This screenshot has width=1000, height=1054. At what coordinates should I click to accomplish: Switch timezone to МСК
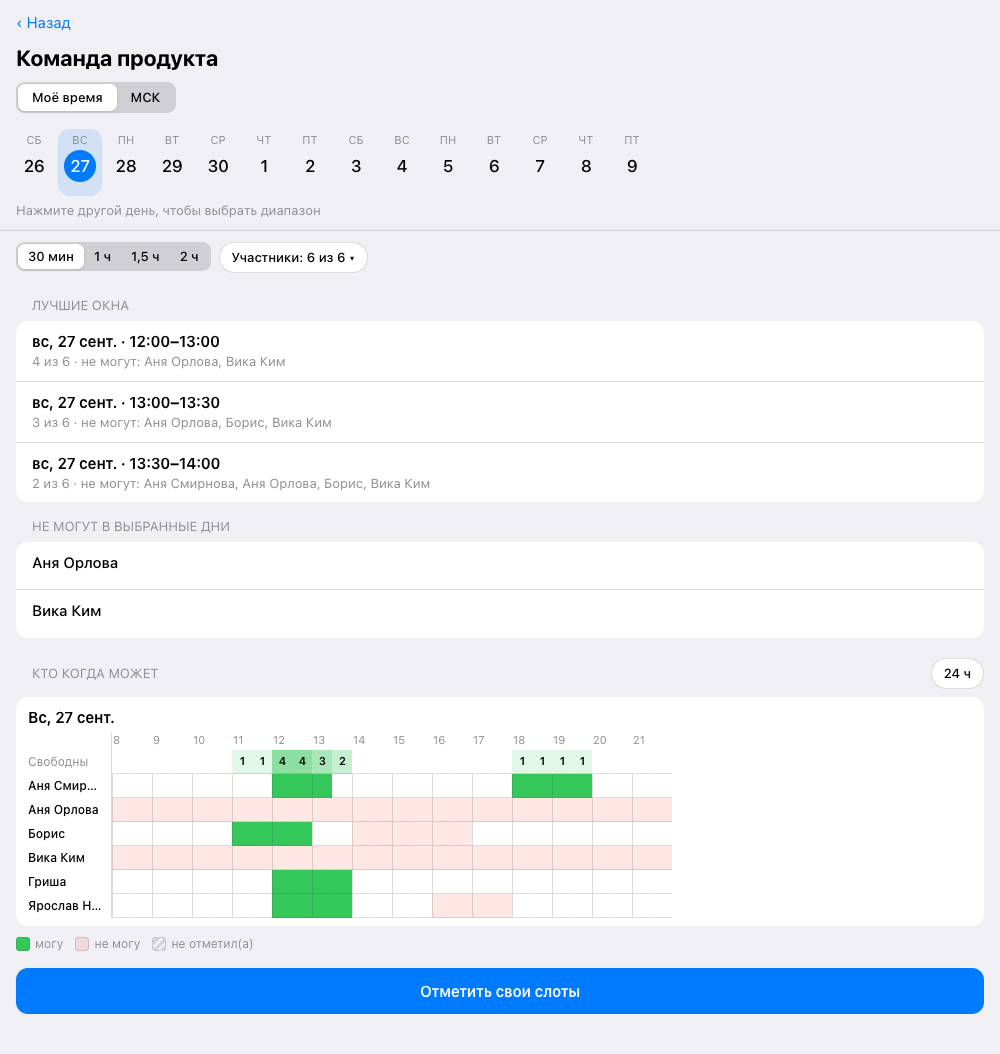(145, 97)
